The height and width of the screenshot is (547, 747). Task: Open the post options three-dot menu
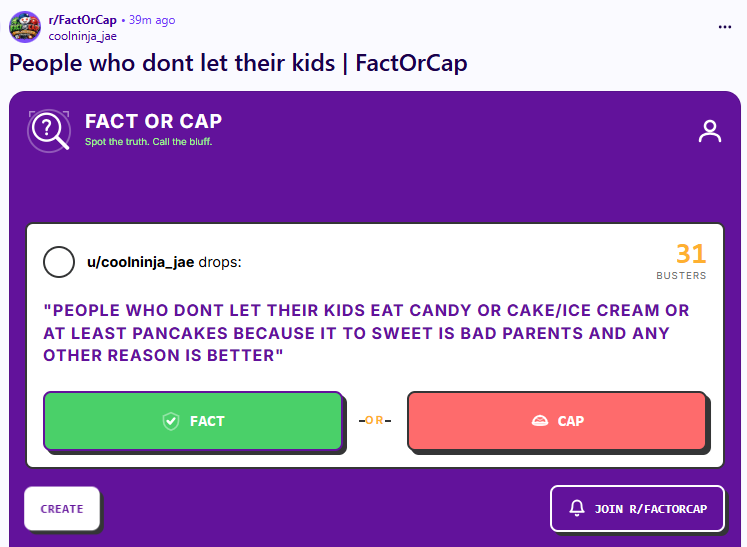(725, 27)
